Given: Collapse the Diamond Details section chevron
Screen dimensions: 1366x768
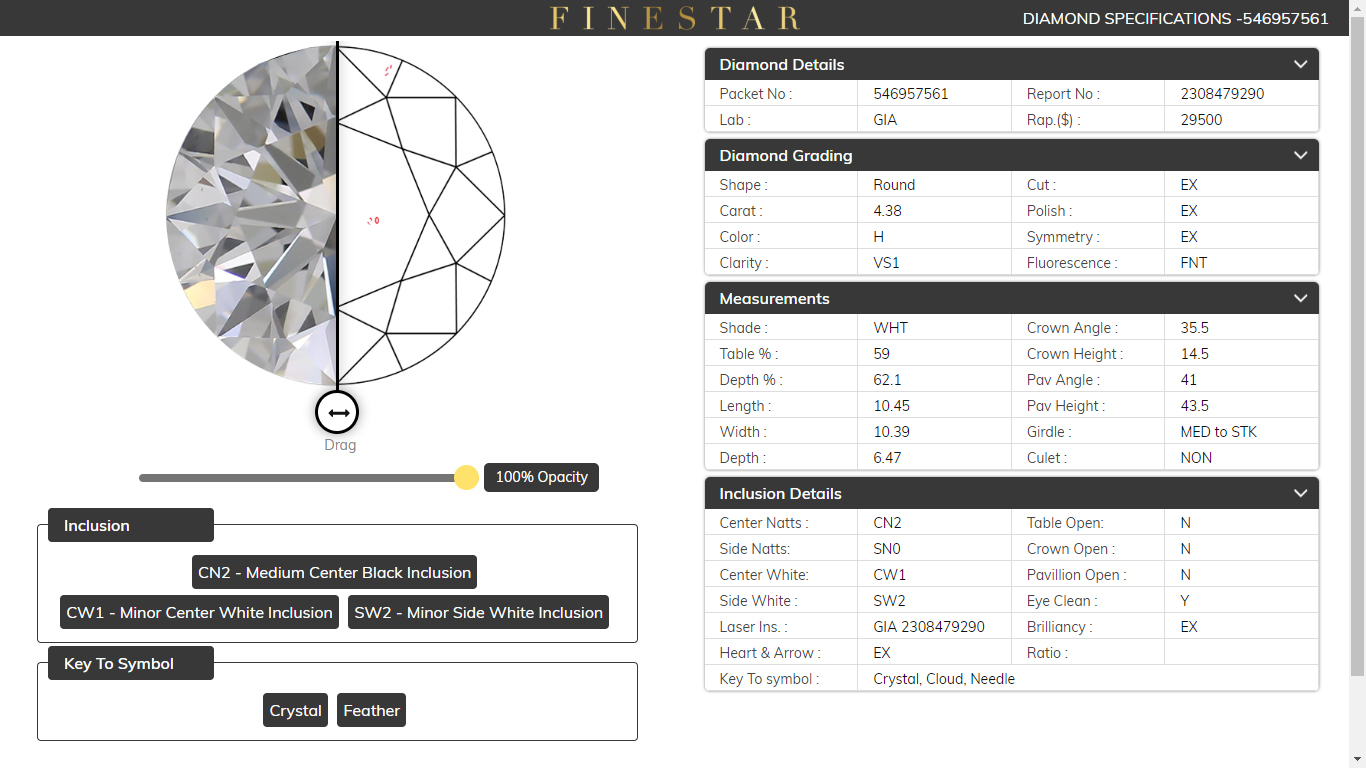Looking at the screenshot, I should [1300, 64].
